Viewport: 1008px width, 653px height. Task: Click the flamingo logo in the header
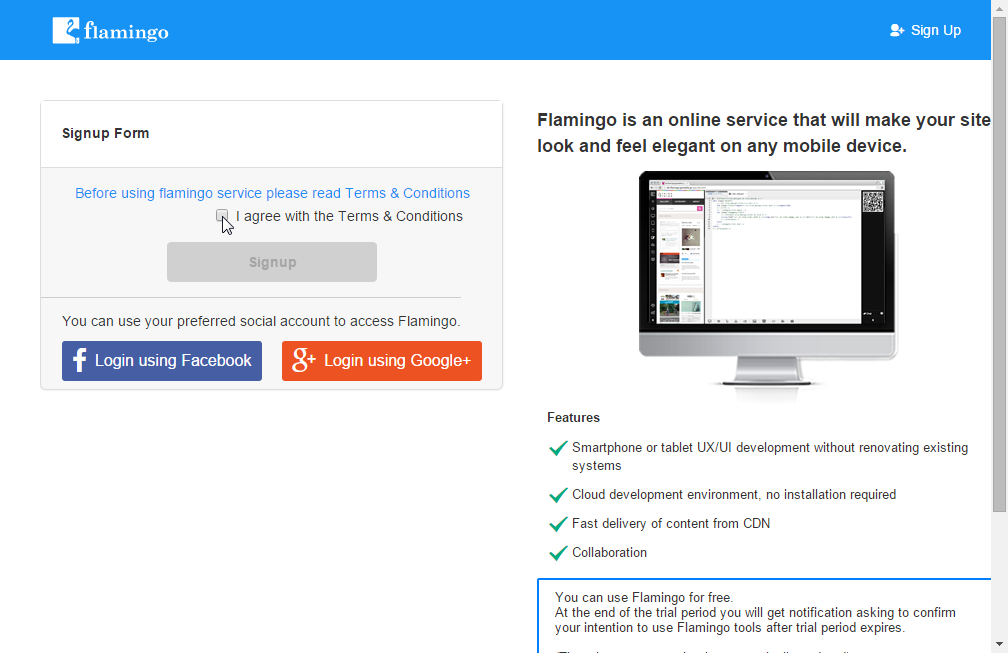(111, 31)
